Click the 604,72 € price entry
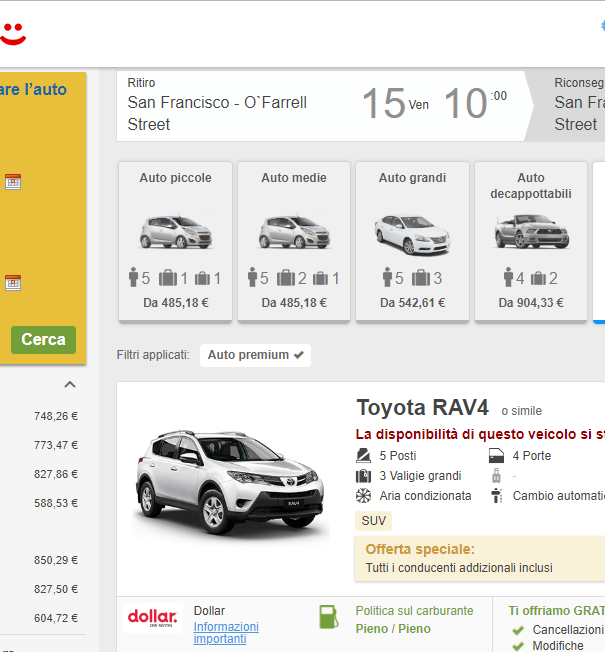This screenshot has height=652, width=605. [x=56, y=618]
